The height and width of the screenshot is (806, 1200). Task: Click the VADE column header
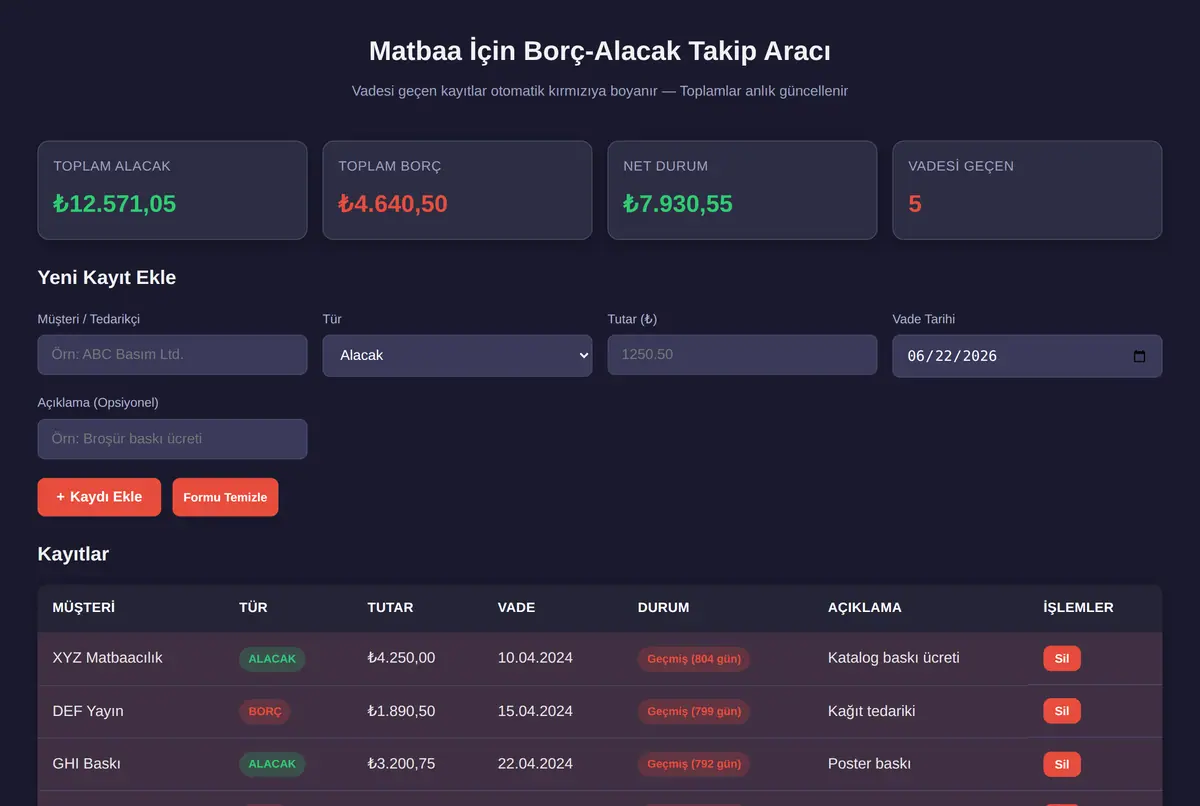point(516,607)
